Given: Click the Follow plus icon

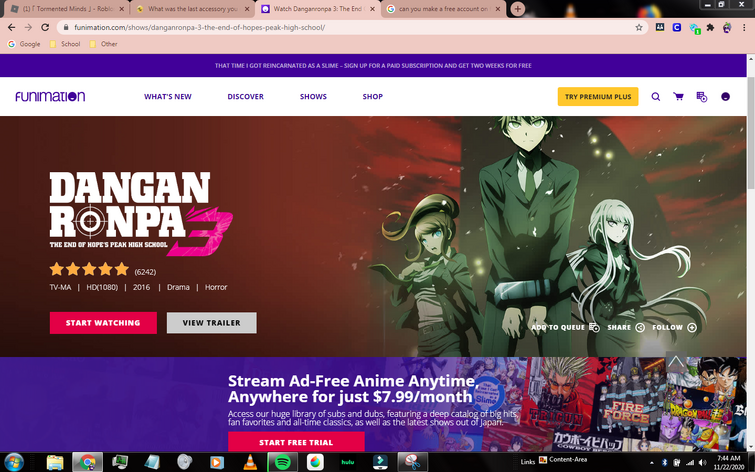Looking at the screenshot, I should (692, 328).
